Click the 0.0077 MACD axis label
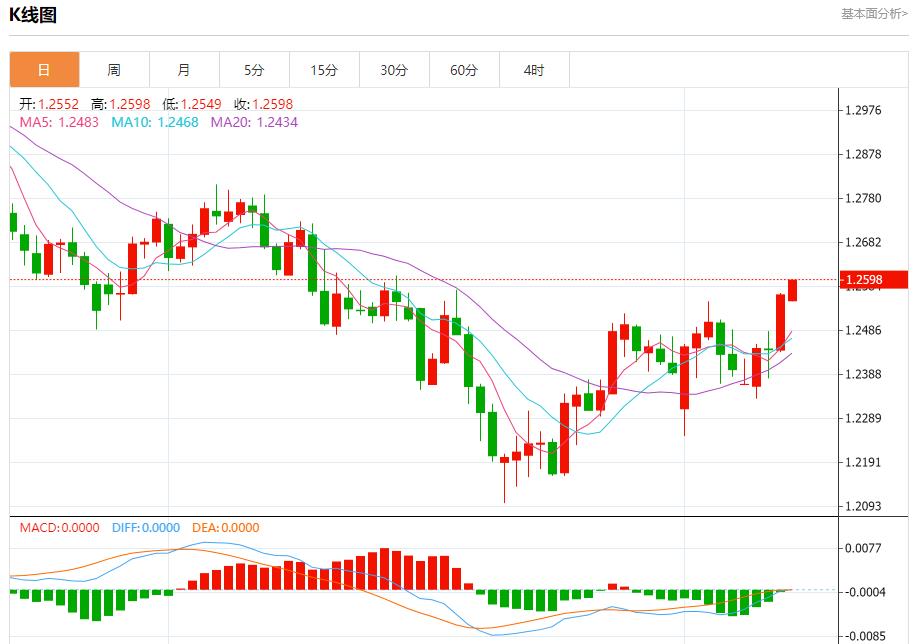Viewport: 913px width, 644px height. [865, 548]
